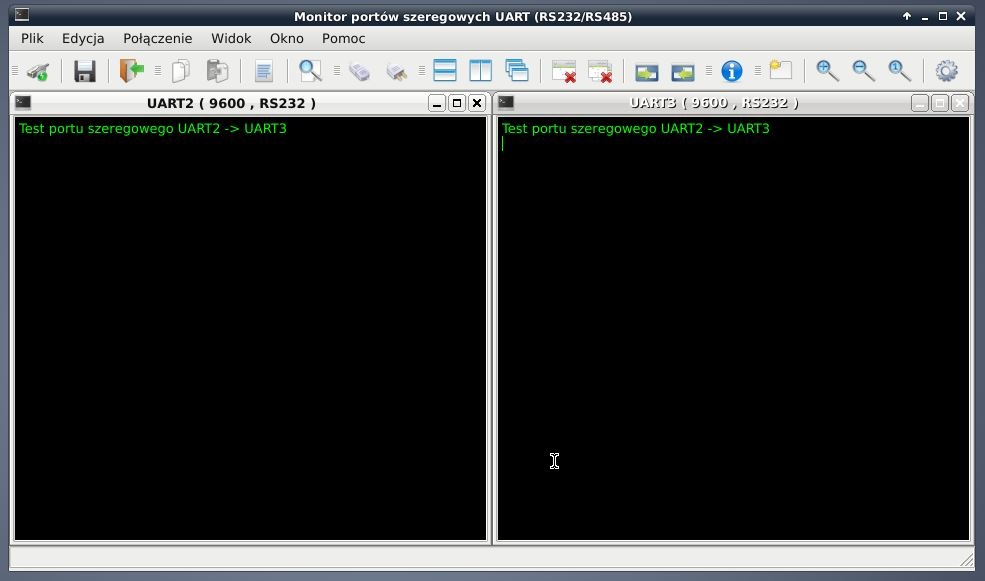Tile windows horizontally via toolbar icon
This screenshot has width=985, height=581.
coord(445,71)
